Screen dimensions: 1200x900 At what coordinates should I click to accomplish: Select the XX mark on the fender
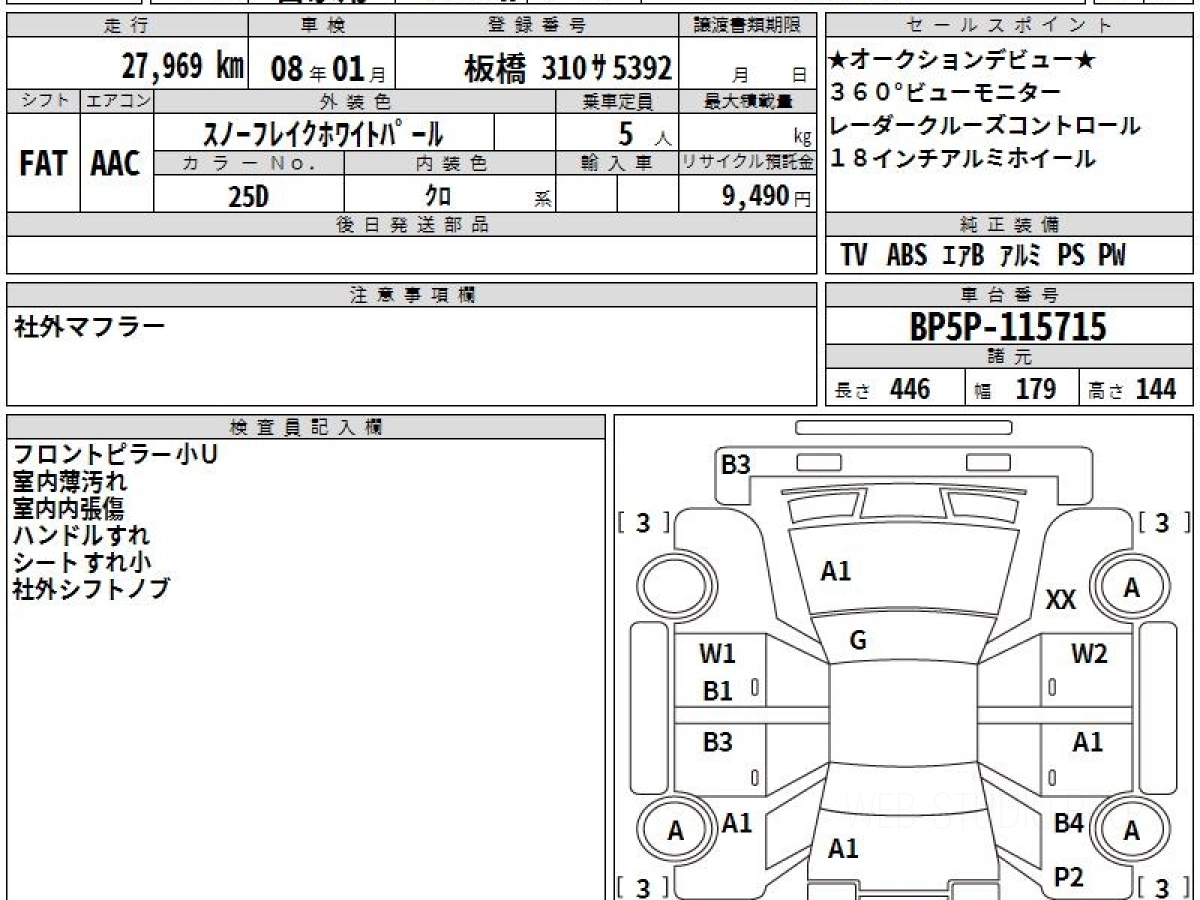click(1060, 600)
